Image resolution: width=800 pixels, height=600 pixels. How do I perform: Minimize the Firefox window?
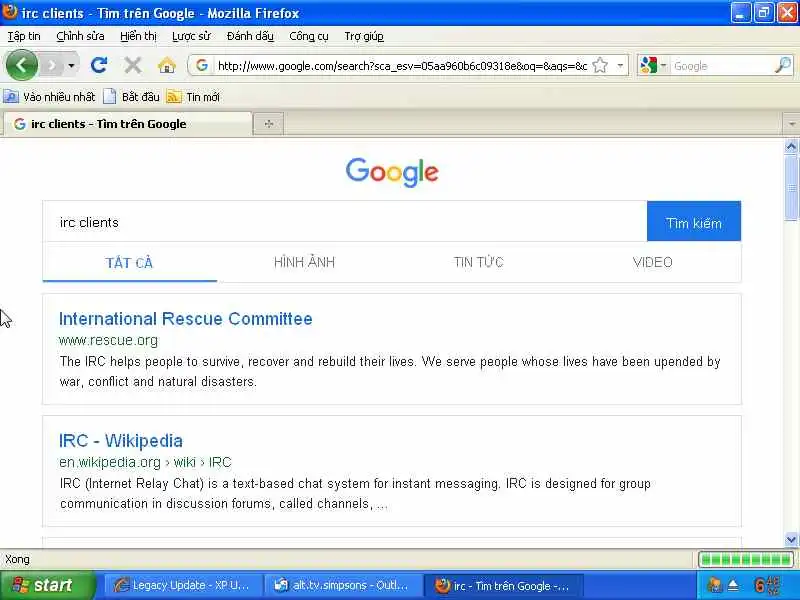coord(740,13)
